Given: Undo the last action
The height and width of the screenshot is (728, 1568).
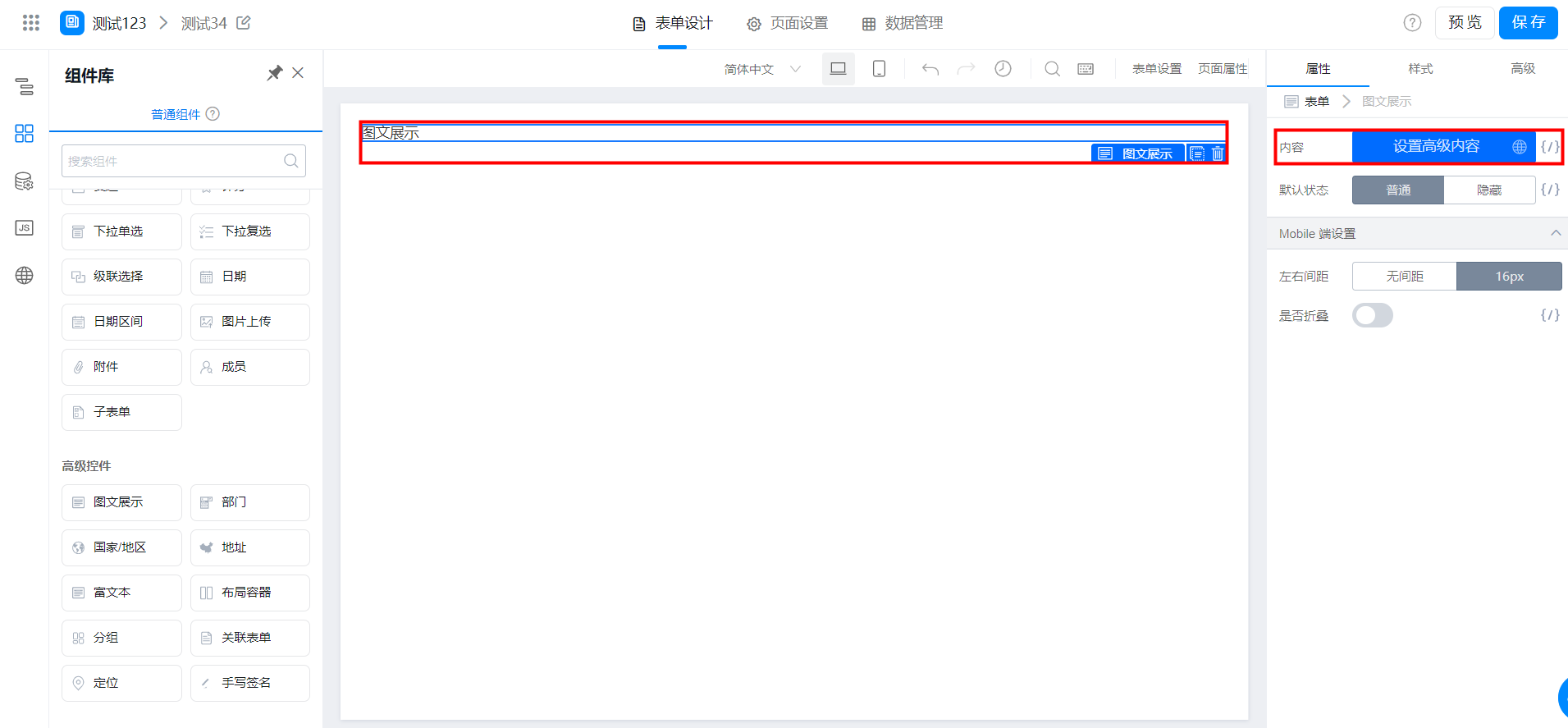Looking at the screenshot, I should click(930, 69).
